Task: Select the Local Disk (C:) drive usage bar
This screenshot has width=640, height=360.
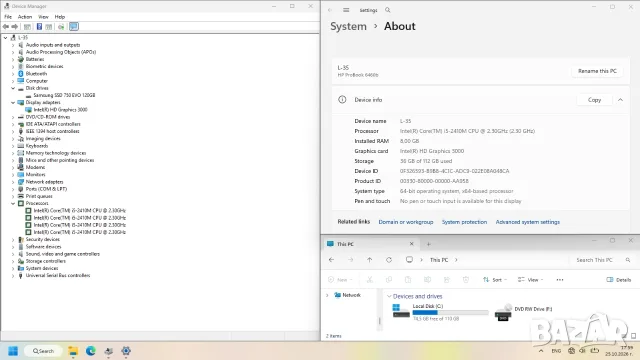Action: 450,313
